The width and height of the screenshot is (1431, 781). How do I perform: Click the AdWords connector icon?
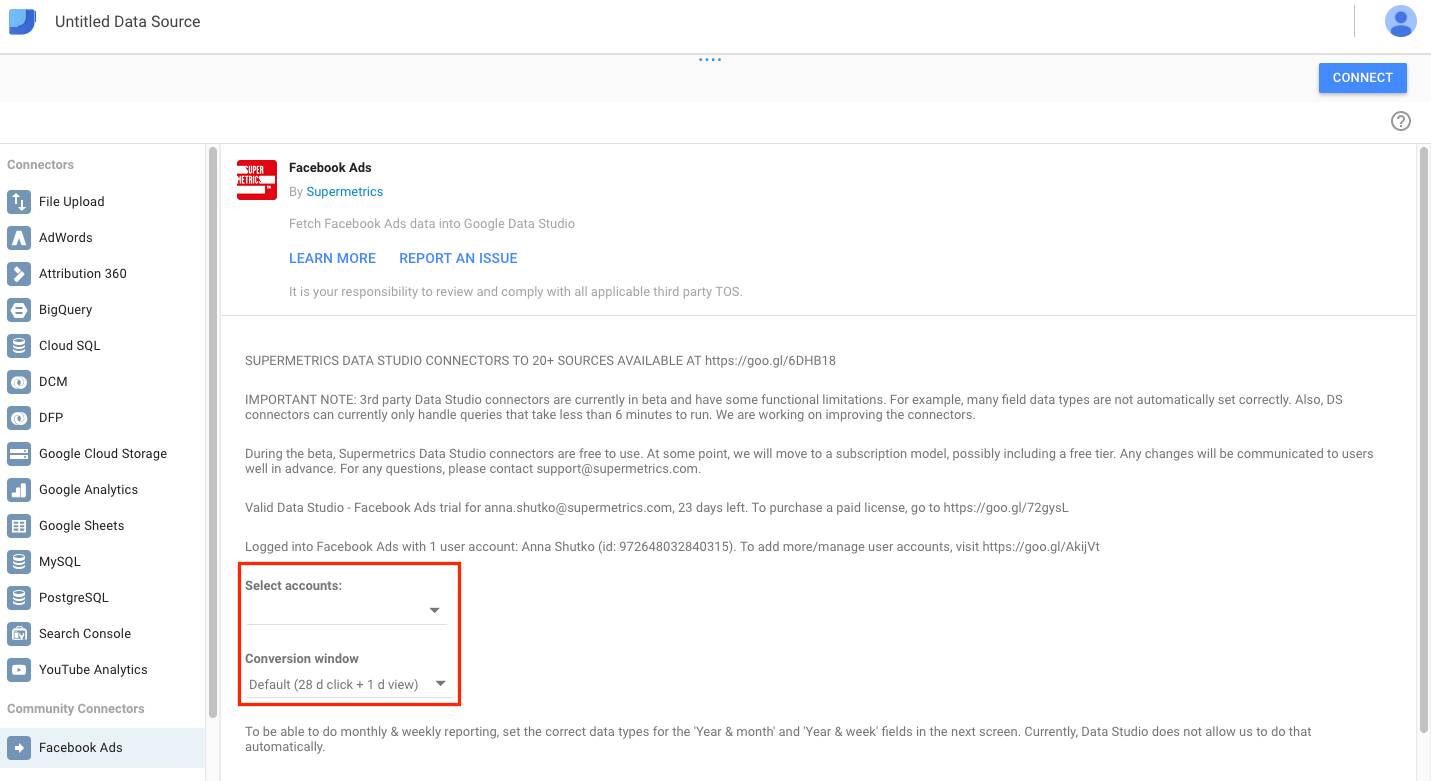19,238
